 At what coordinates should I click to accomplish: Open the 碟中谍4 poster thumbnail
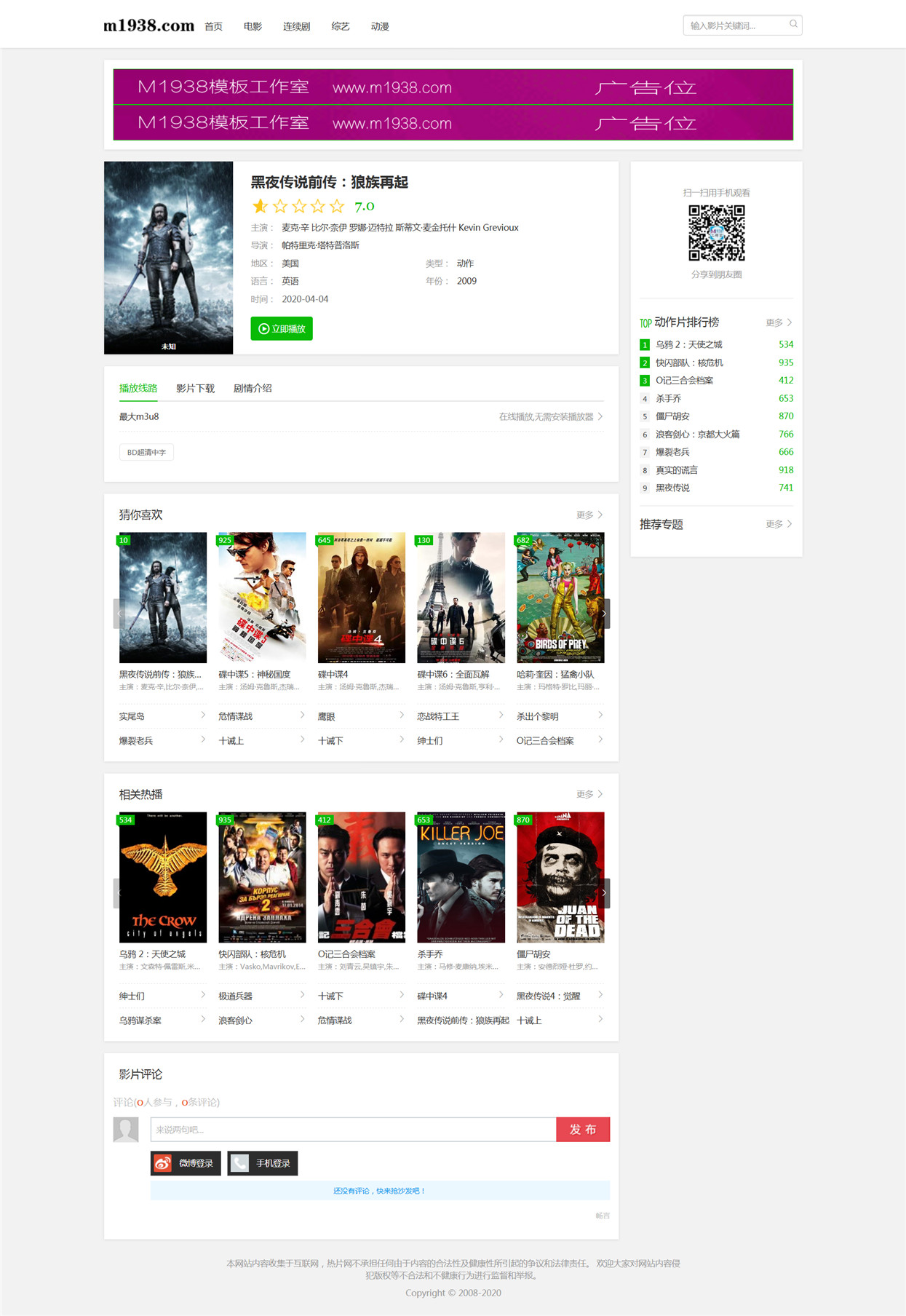[362, 598]
